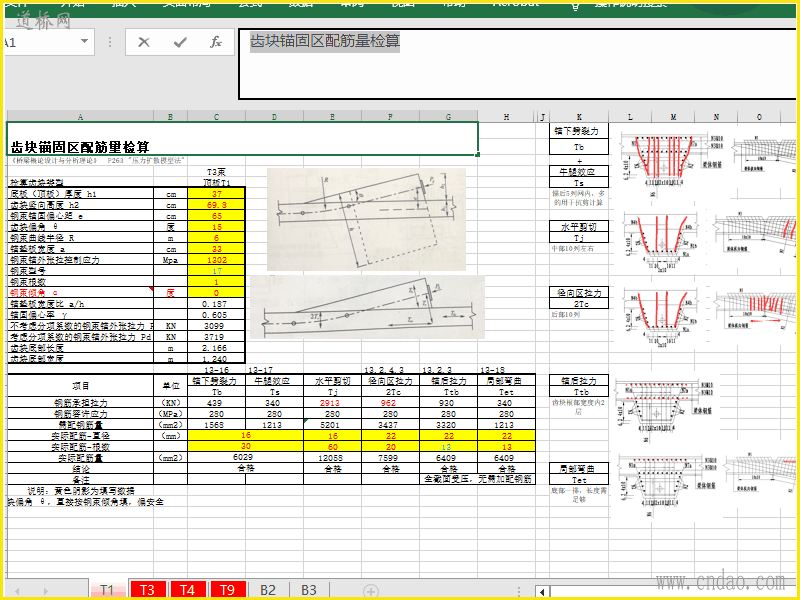The width and height of the screenshot is (800, 600).
Task: Select note cell '说明：黄色阴影为填写数据'
Action: click(x=80, y=491)
